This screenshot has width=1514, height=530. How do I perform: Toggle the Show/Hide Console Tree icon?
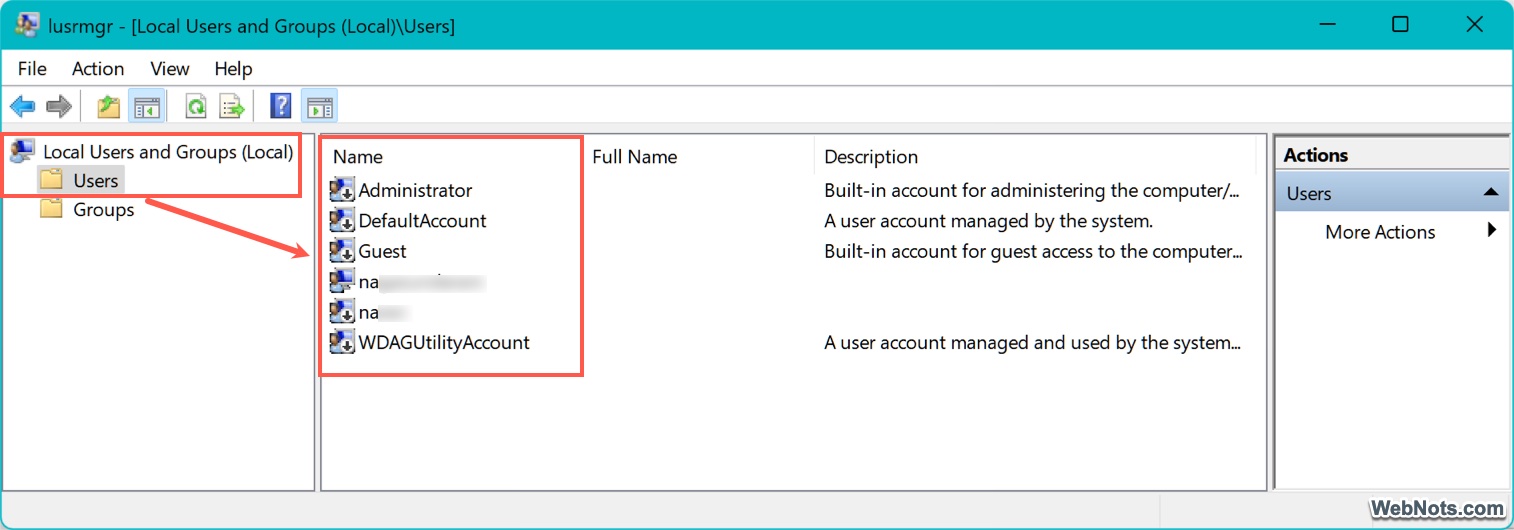point(147,106)
